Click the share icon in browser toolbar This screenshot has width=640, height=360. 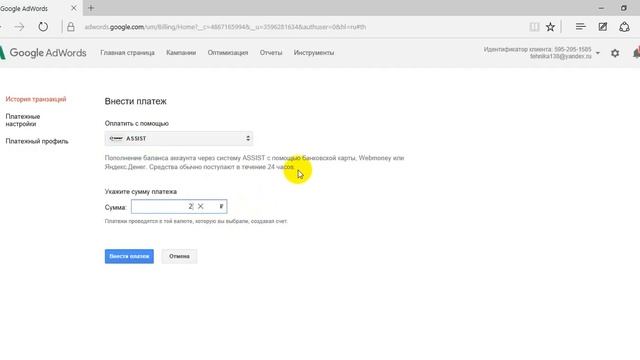[x=624, y=27]
